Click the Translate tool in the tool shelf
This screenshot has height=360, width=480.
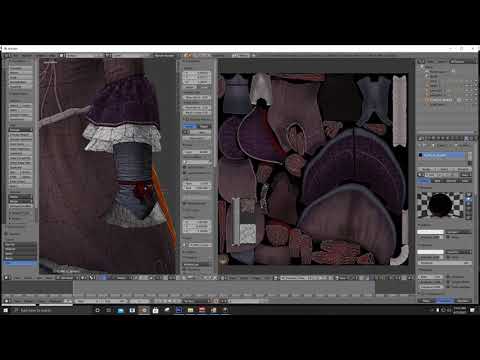(20, 68)
